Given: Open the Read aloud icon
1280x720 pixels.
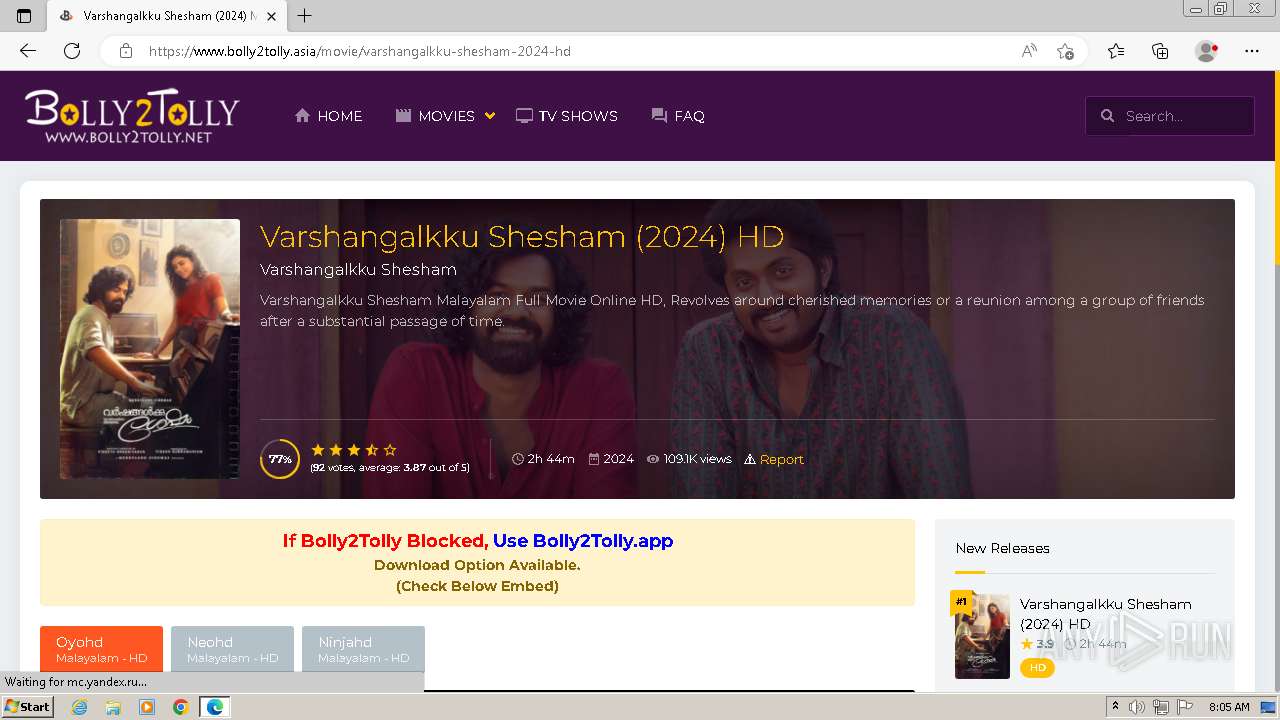Looking at the screenshot, I should (x=1029, y=51).
